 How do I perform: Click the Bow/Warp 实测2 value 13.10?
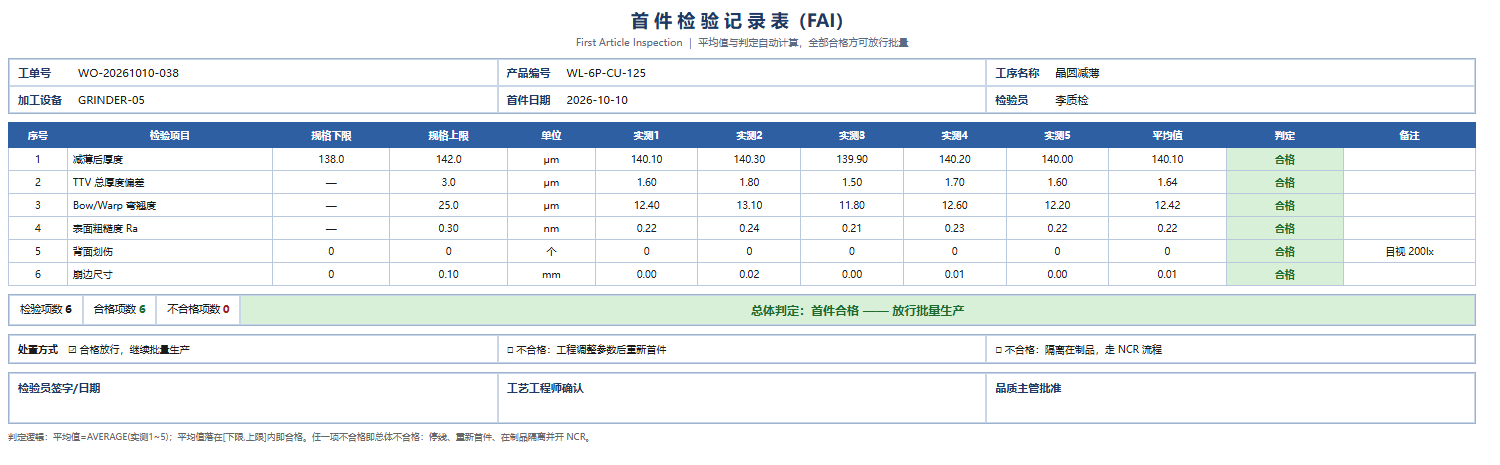(749, 205)
